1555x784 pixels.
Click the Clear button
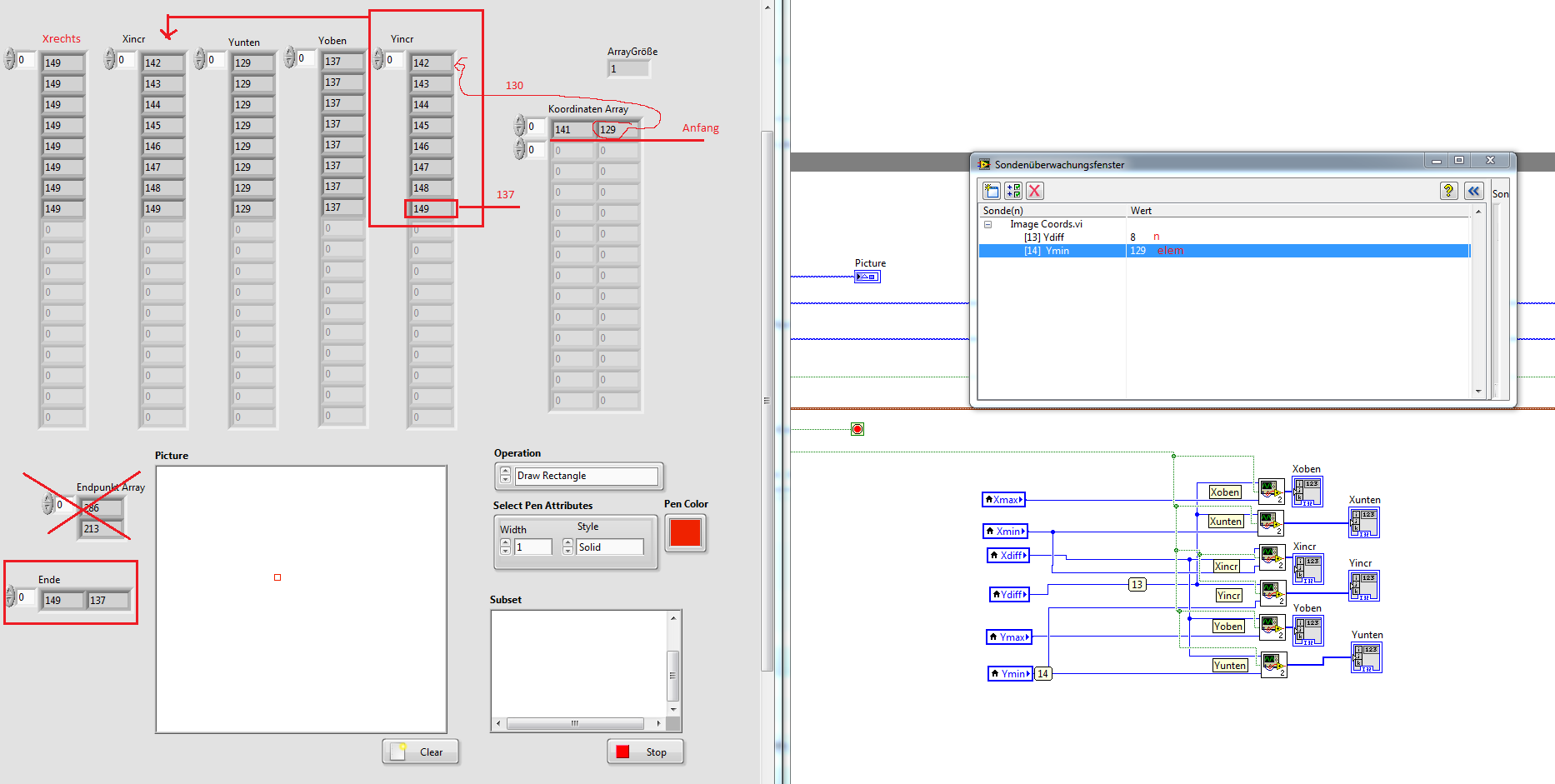(421, 752)
